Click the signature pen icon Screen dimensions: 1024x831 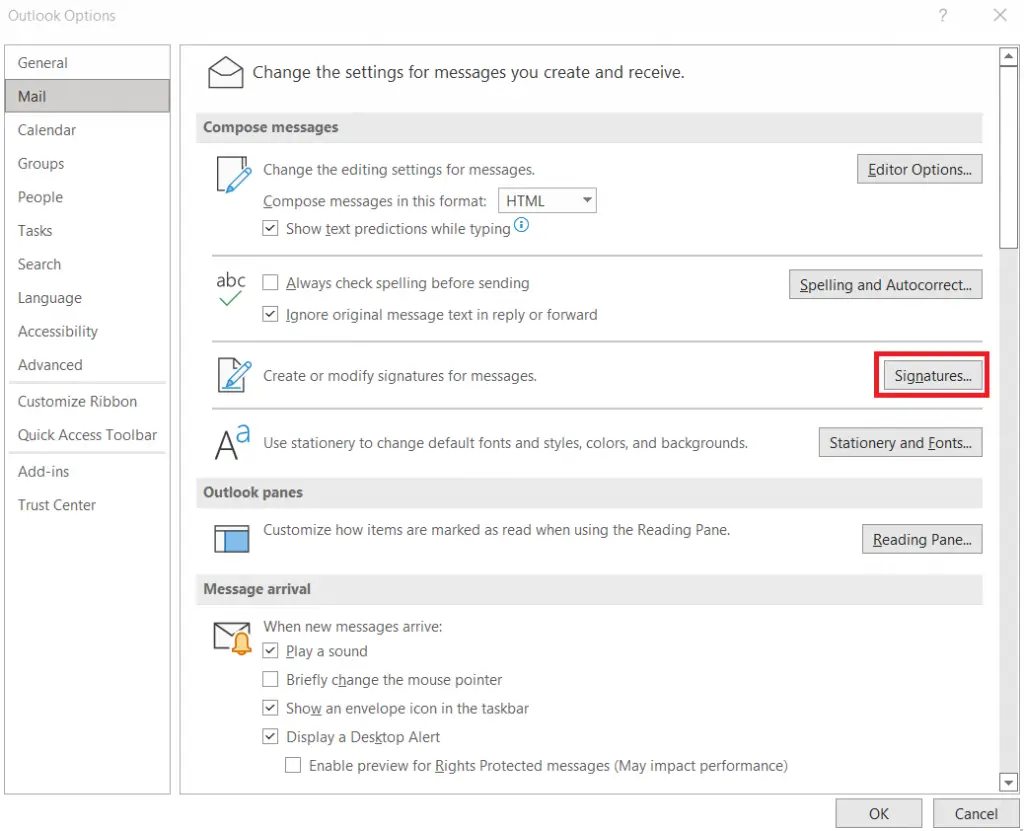coord(234,375)
